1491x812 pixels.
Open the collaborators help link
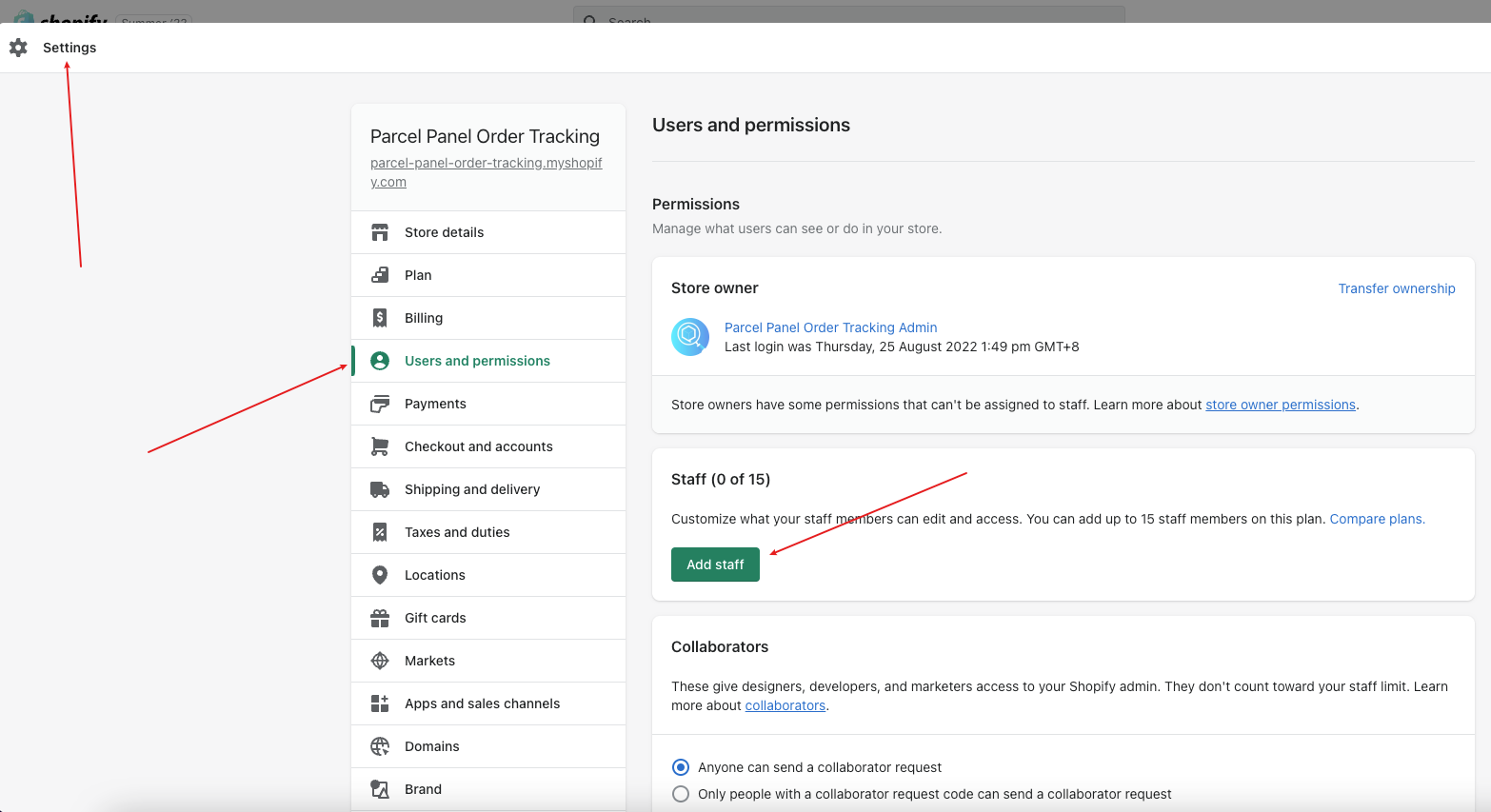785,705
